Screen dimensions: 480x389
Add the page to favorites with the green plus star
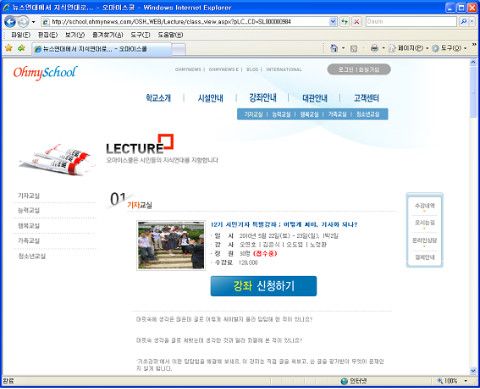[21, 48]
